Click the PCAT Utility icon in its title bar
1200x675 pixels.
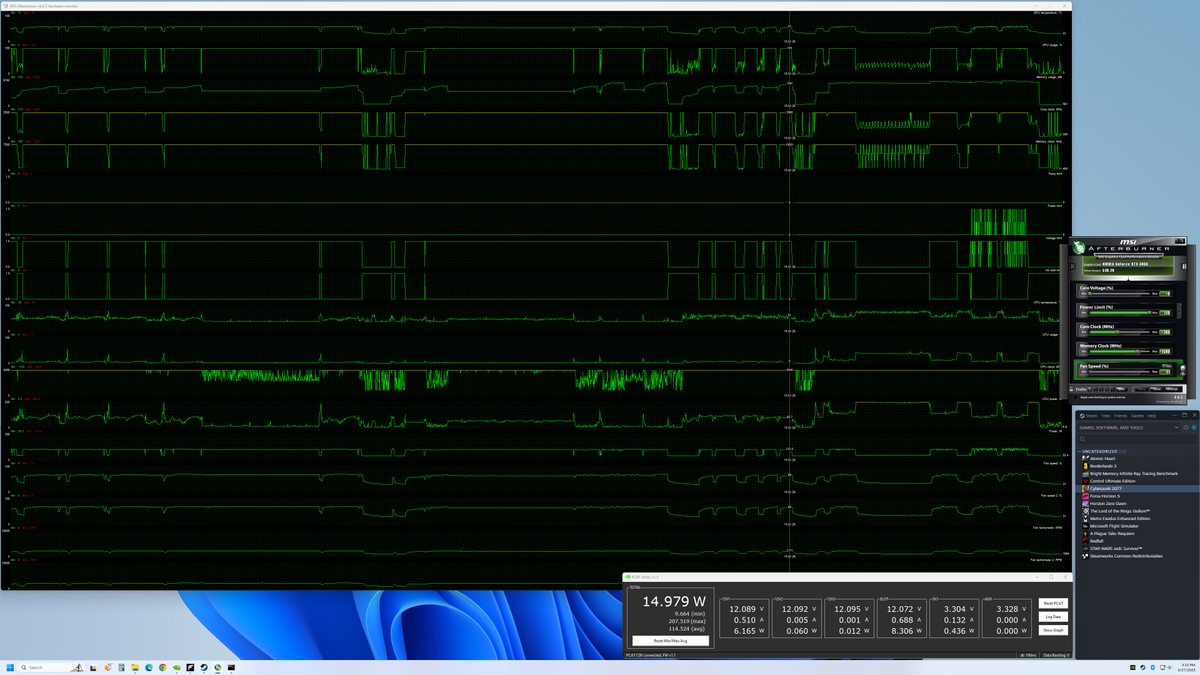pos(628,576)
